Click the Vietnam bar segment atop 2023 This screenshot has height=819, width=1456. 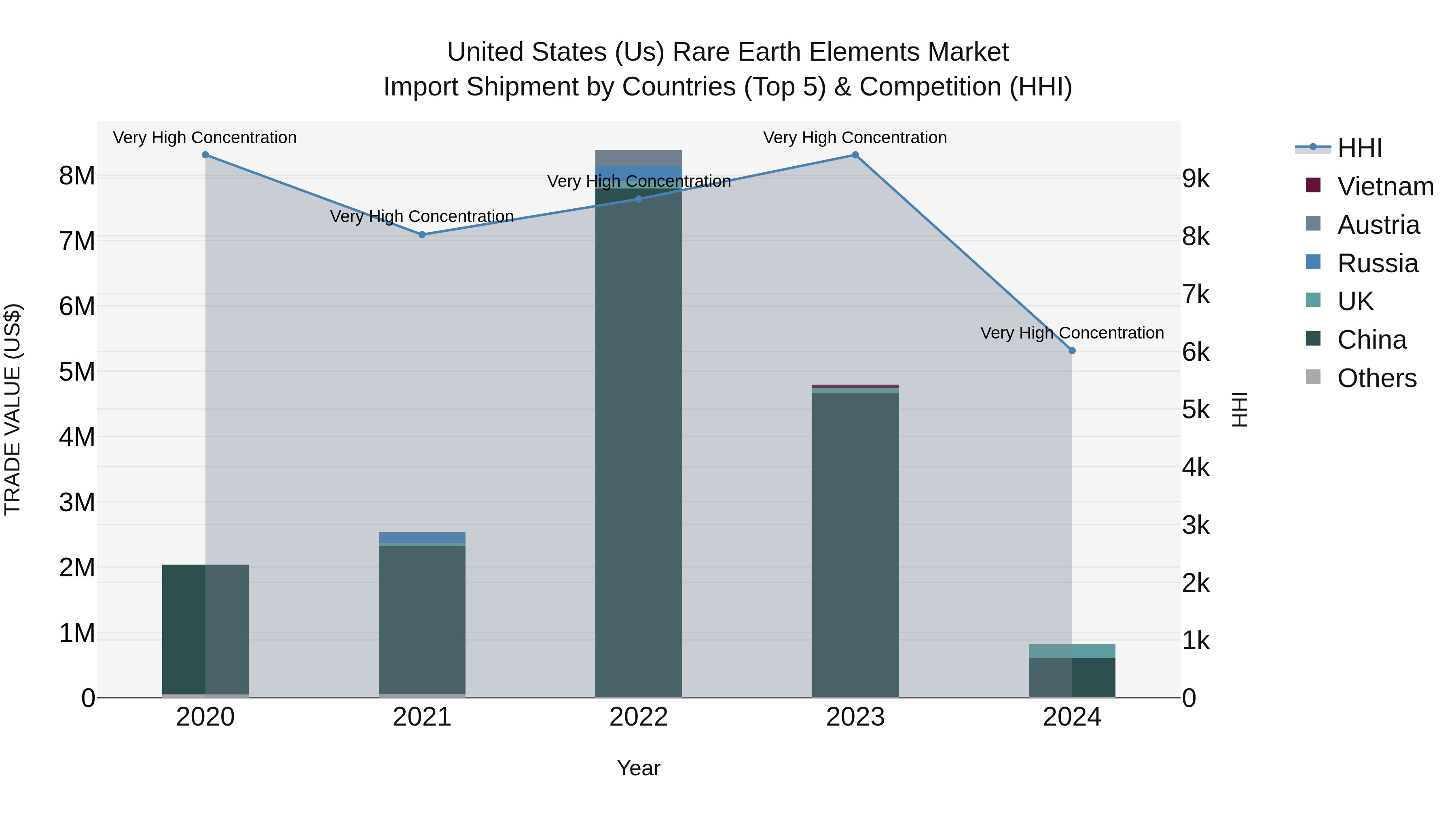[x=855, y=387]
